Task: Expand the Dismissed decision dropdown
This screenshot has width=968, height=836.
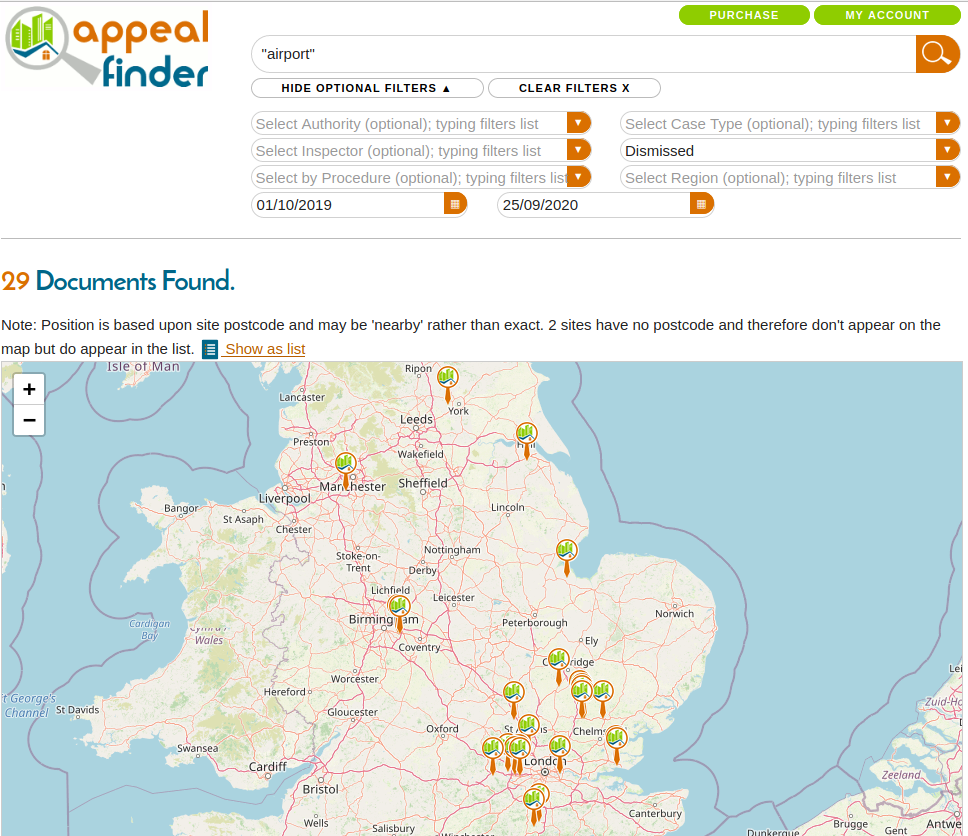Action: click(947, 150)
